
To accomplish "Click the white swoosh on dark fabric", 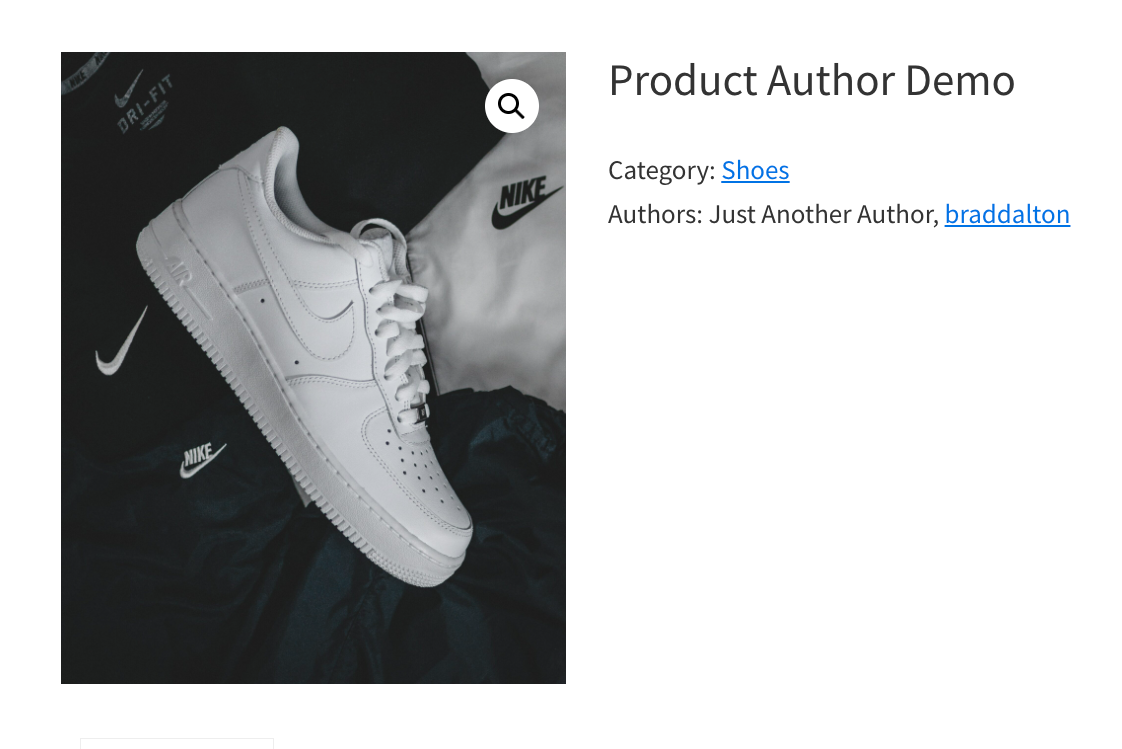I will (122, 342).
